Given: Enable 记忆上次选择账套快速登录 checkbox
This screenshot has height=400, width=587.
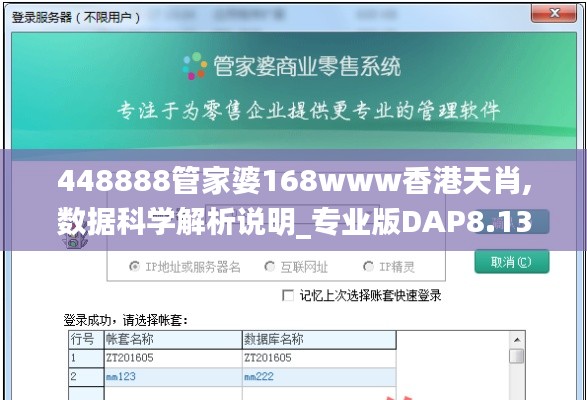Looking at the screenshot, I should tap(288, 296).
